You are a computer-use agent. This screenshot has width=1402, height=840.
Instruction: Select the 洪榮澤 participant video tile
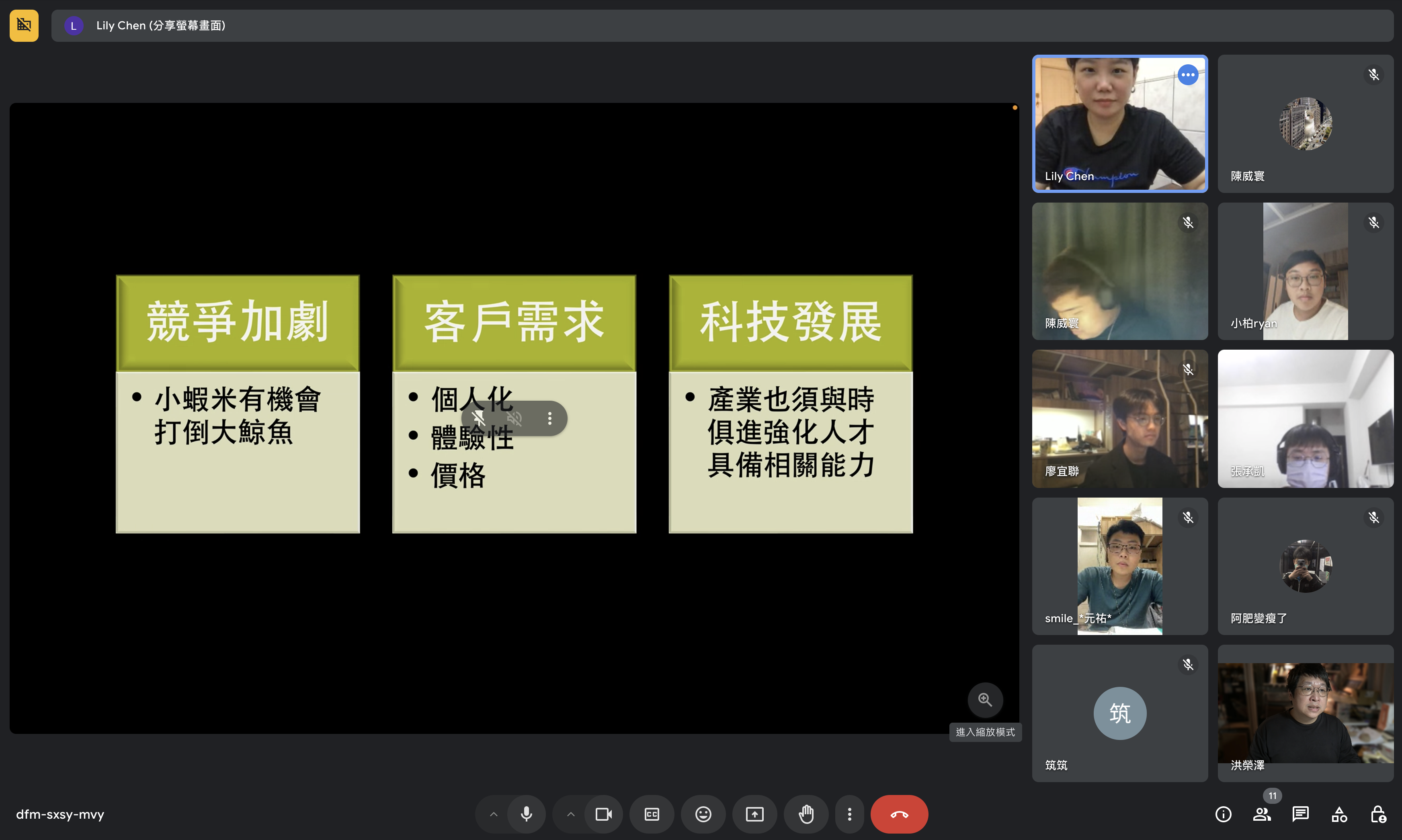pos(1305,713)
